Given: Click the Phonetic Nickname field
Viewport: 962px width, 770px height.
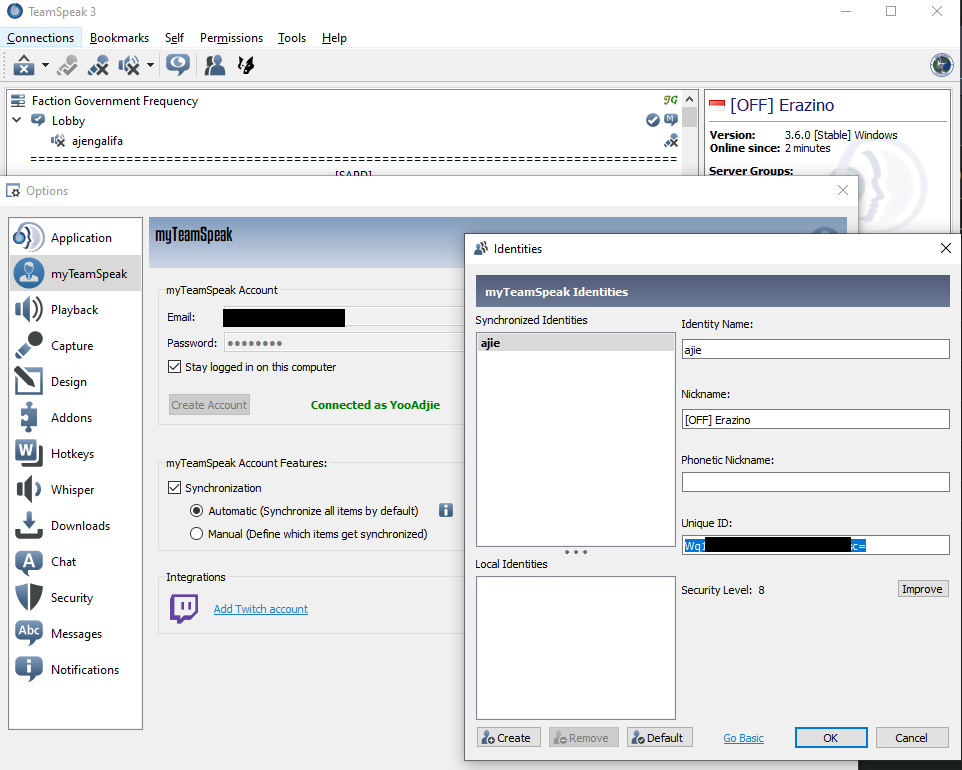Looking at the screenshot, I should tap(815, 482).
